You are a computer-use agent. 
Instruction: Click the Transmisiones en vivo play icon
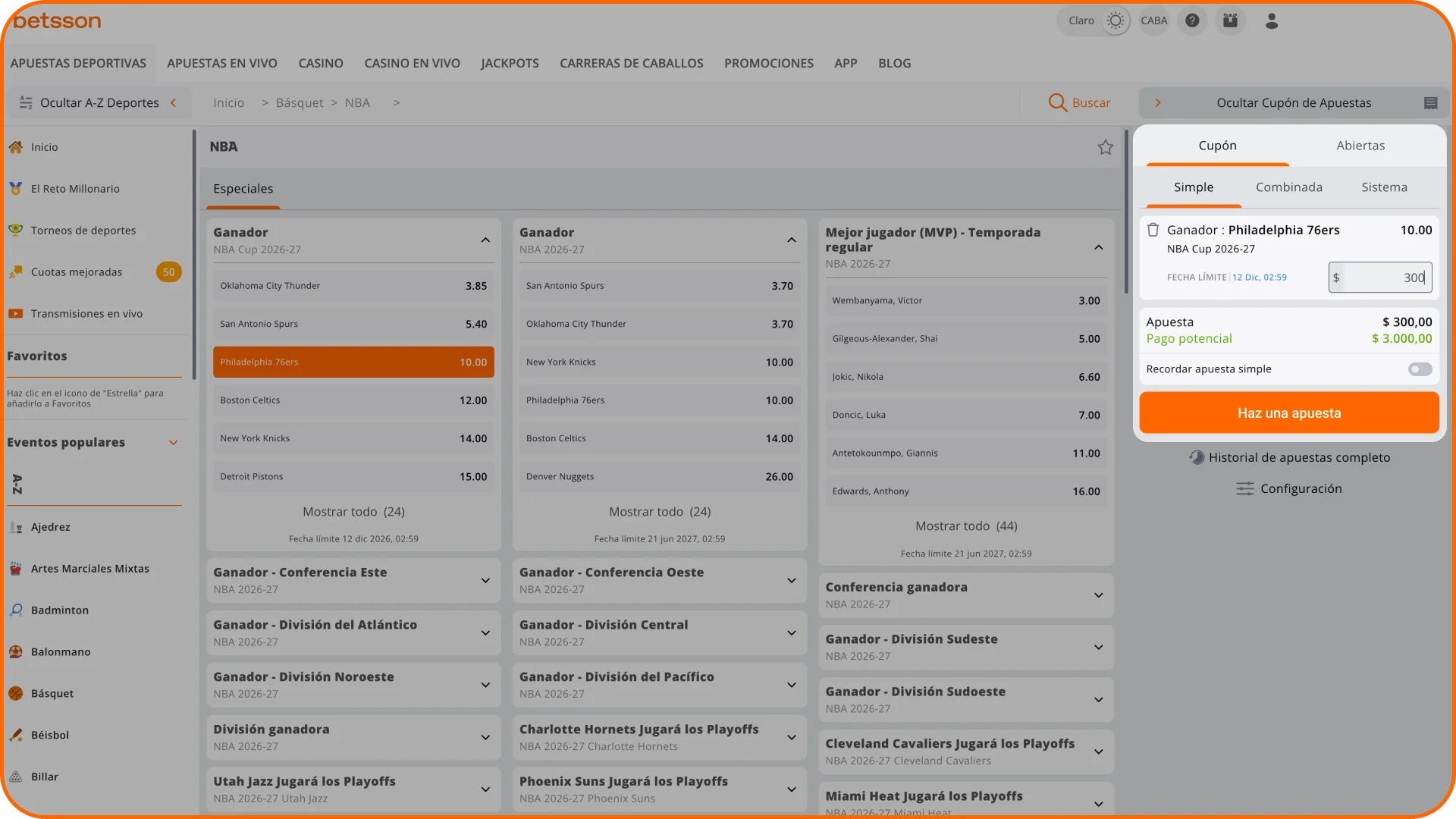(16, 314)
